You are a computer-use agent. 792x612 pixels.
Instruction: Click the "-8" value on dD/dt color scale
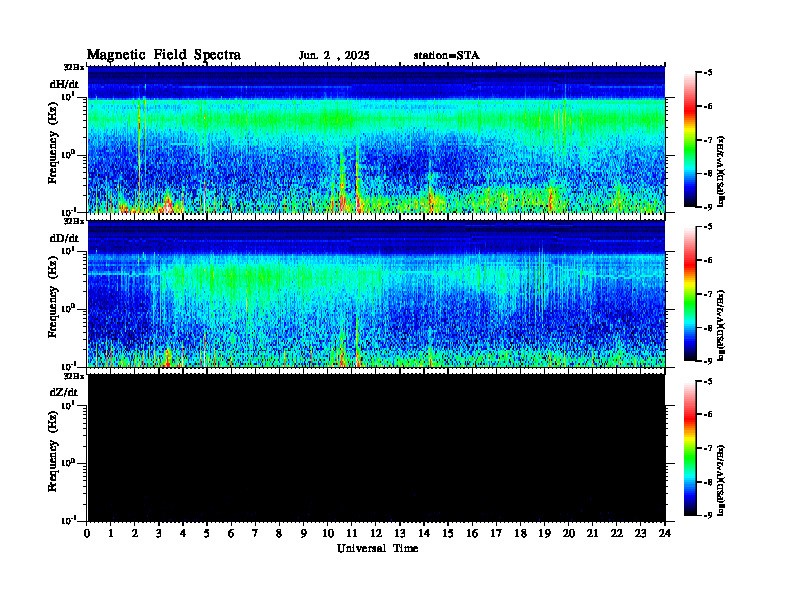point(708,328)
